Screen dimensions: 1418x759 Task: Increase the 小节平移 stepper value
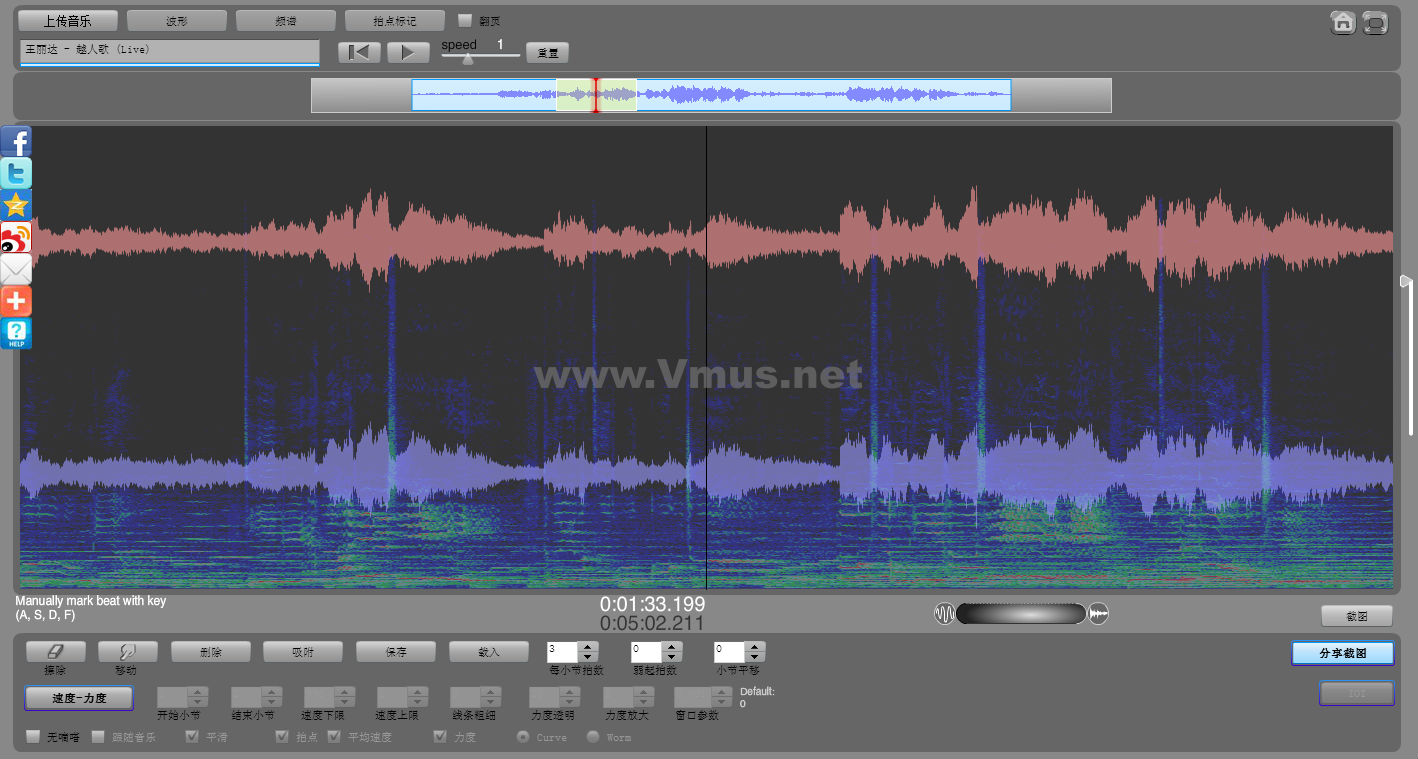(755, 647)
